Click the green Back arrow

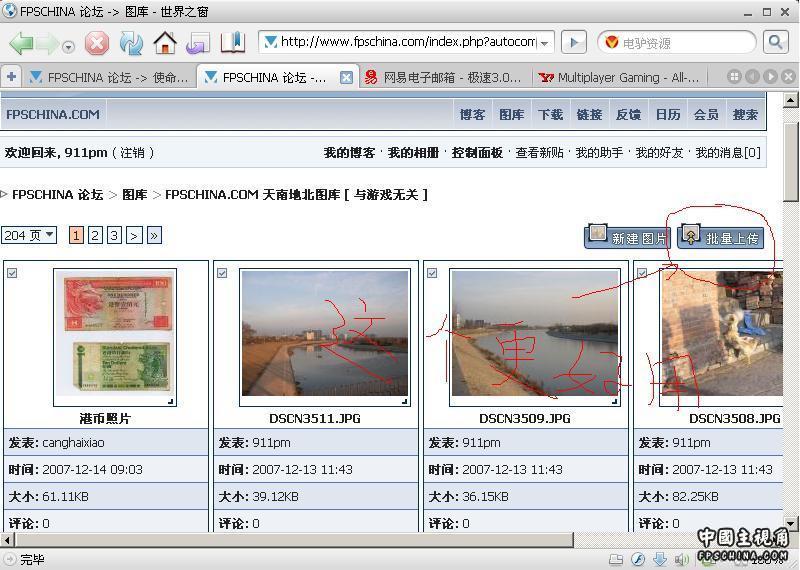21,43
